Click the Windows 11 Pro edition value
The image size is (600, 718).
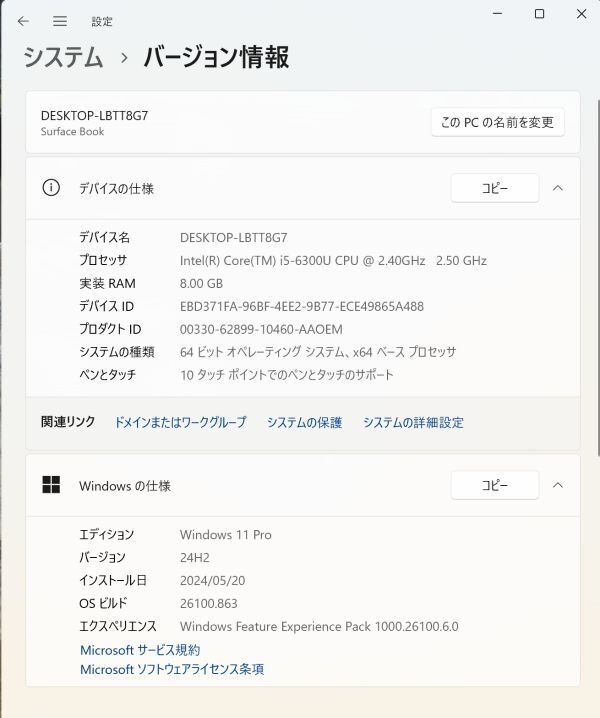pos(226,534)
